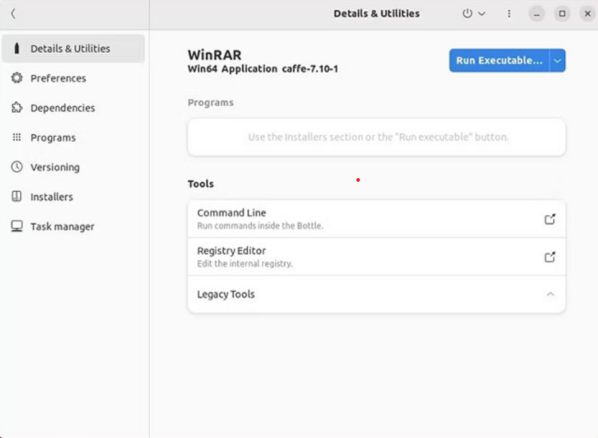
Task: Click the Dependencies puzzle icon
Action: (16, 108)
